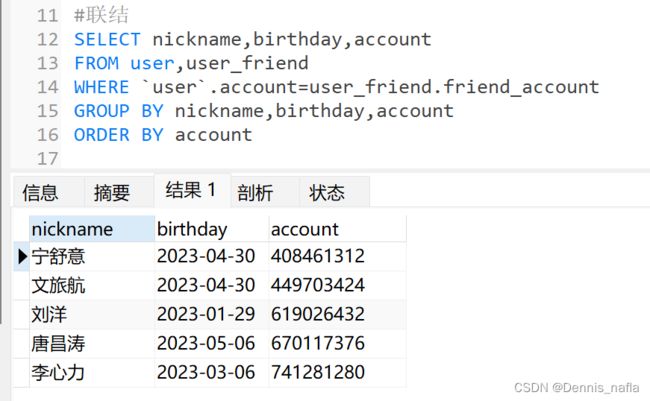Click account value 741281280
This screenshot has width=650, height=401.
(318, 372)
